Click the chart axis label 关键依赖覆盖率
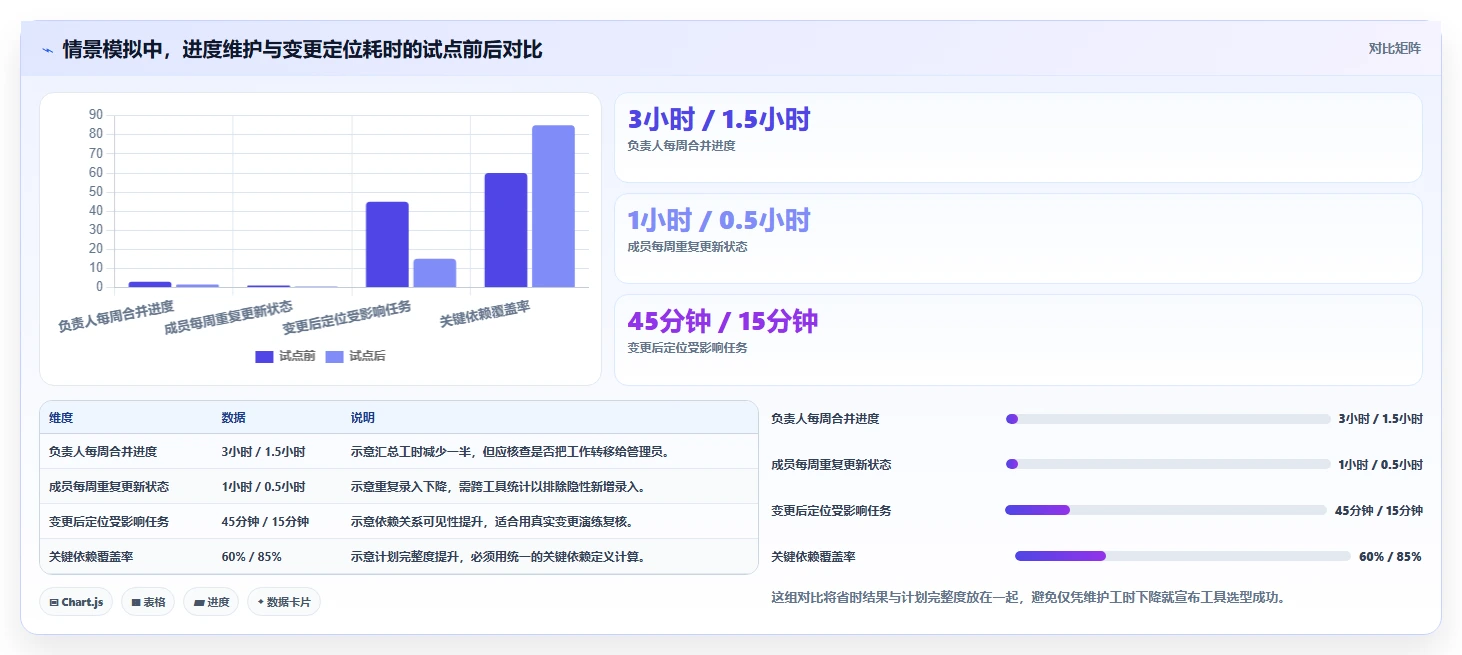Image resolution: width=1462 pixels, height=655 pixels. 485,314
